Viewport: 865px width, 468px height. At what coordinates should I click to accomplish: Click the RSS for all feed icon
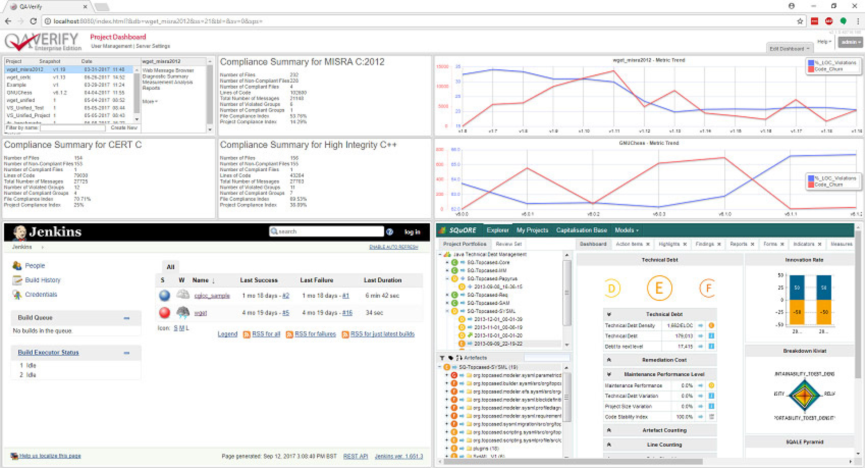pos(247,334)
